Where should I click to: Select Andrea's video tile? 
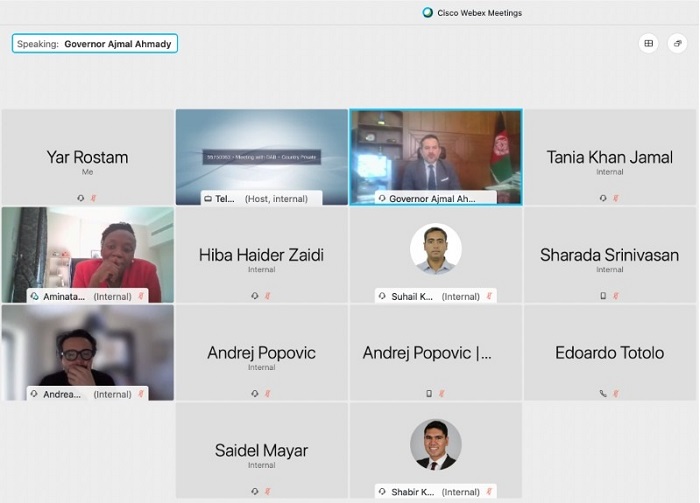pyautogui.click(x=88, y=348)
